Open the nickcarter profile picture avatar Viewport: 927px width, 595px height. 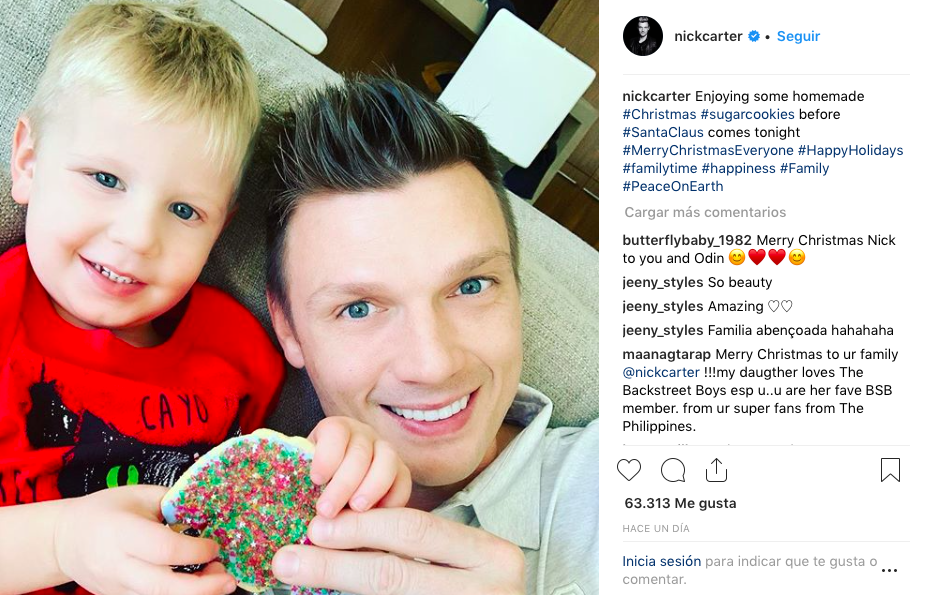pyautogui.click(x=643, y=36)
